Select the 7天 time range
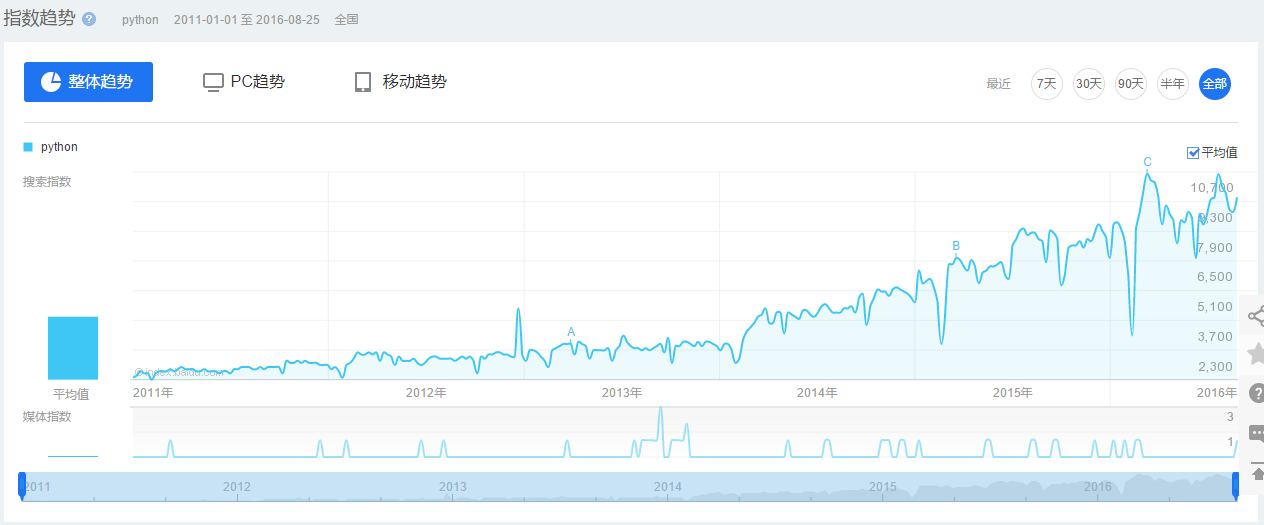Screen dimensions: 1264x525 click(1046, 84)
